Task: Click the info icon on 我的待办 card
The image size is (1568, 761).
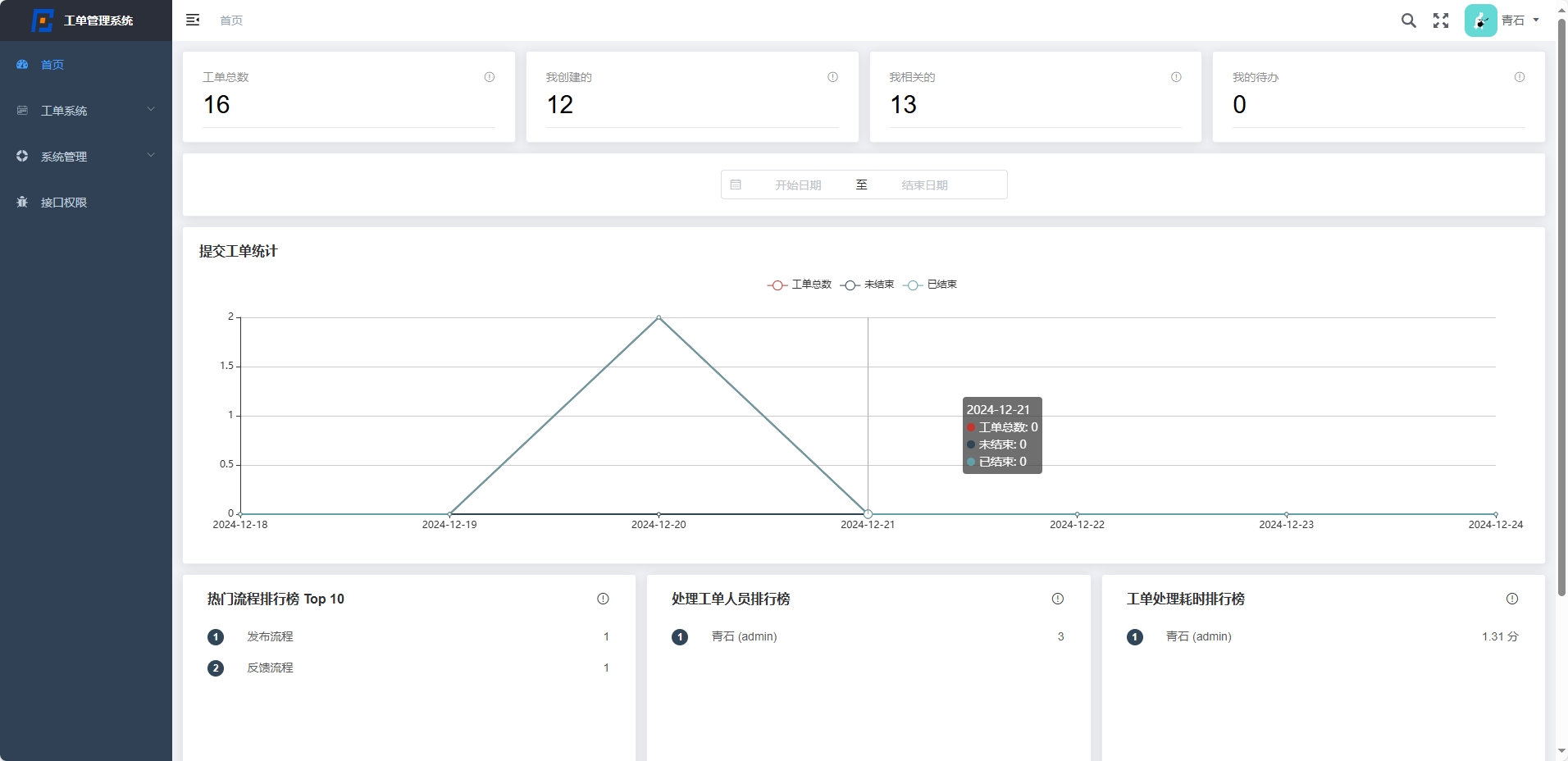Action: pyautogui.click(x=1520, y=77)
